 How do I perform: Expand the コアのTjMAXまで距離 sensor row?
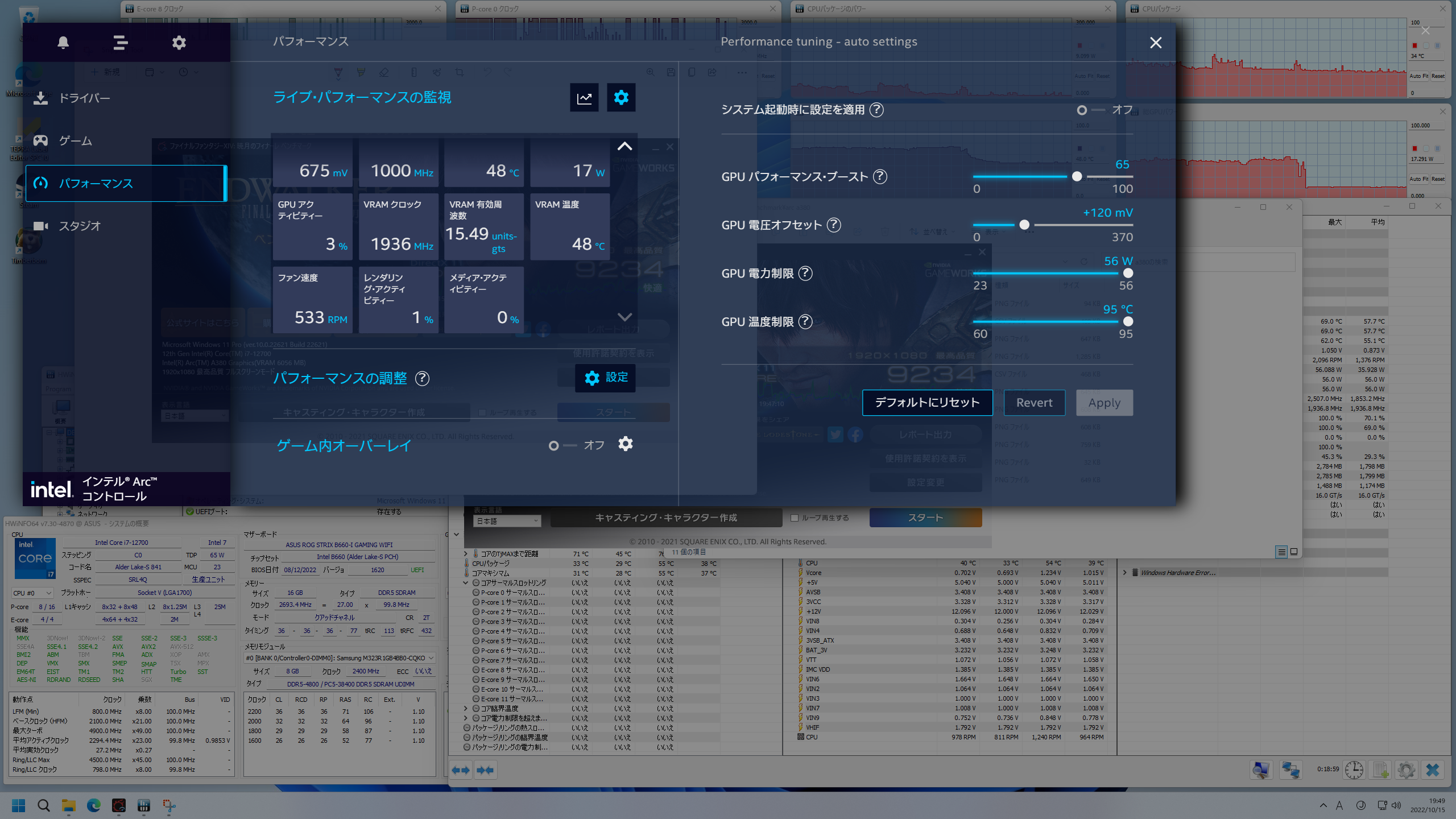(x=466, y=553)
